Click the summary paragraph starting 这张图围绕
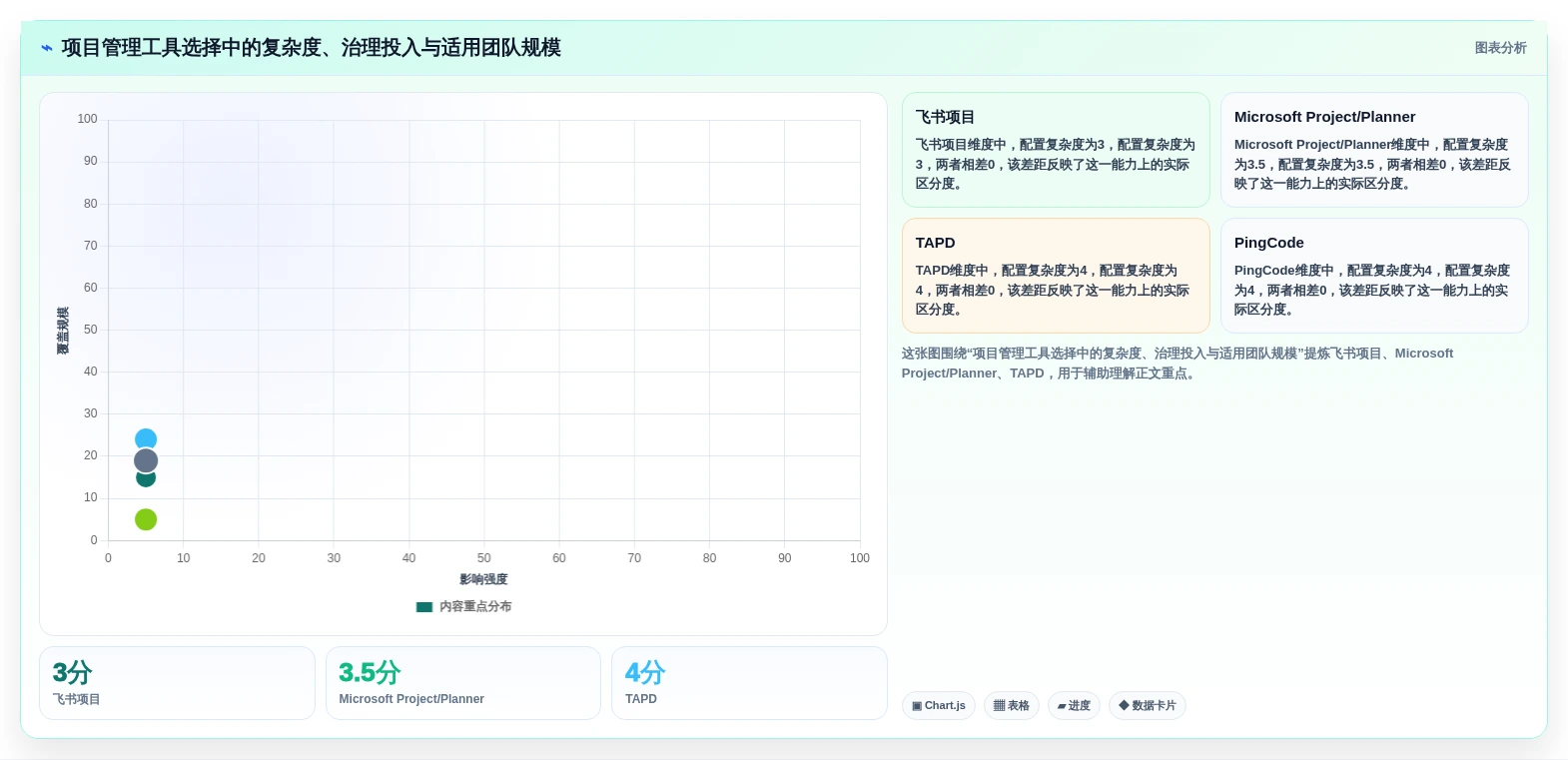This screenshot has height=760, width=1568. click(x=1177, y=364)
